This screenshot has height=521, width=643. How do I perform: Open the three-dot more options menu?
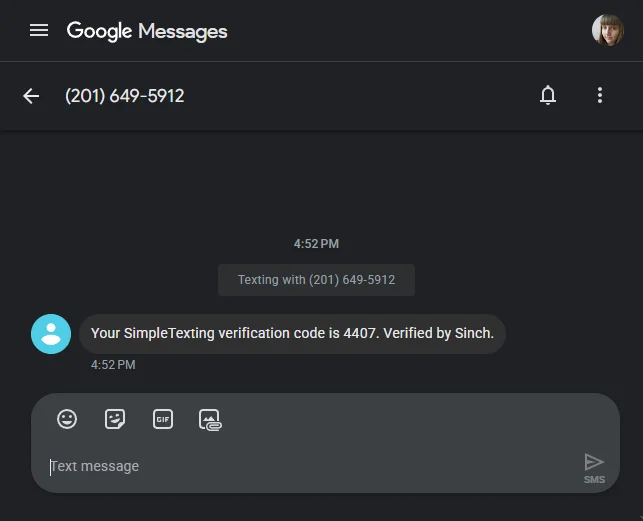pyautogui.click(x=600, y=96)
